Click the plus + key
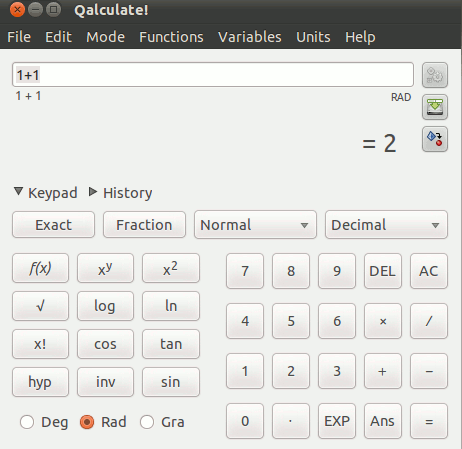Screen dimensions: 462x449 383,371
